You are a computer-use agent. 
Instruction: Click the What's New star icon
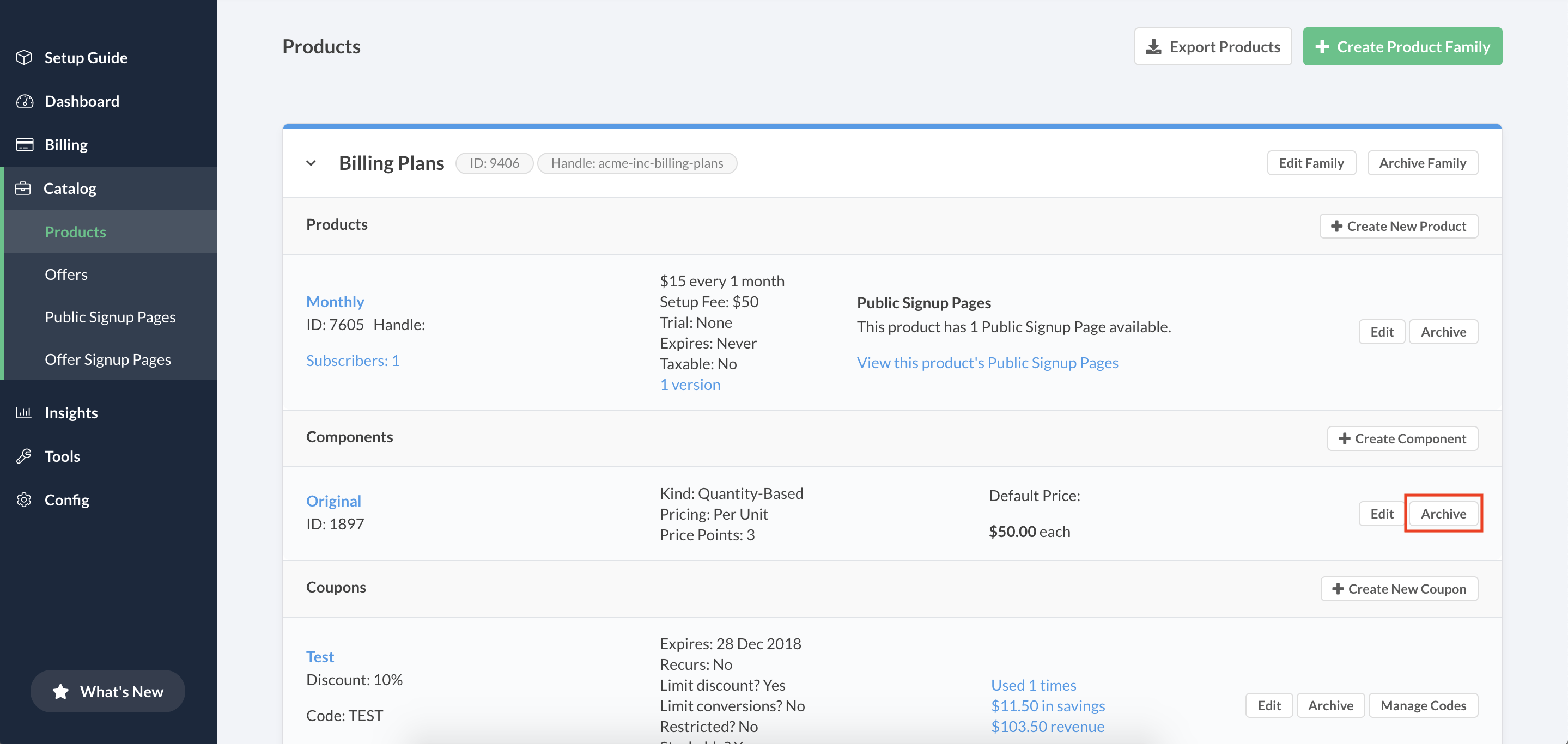[x=60, y=692]
